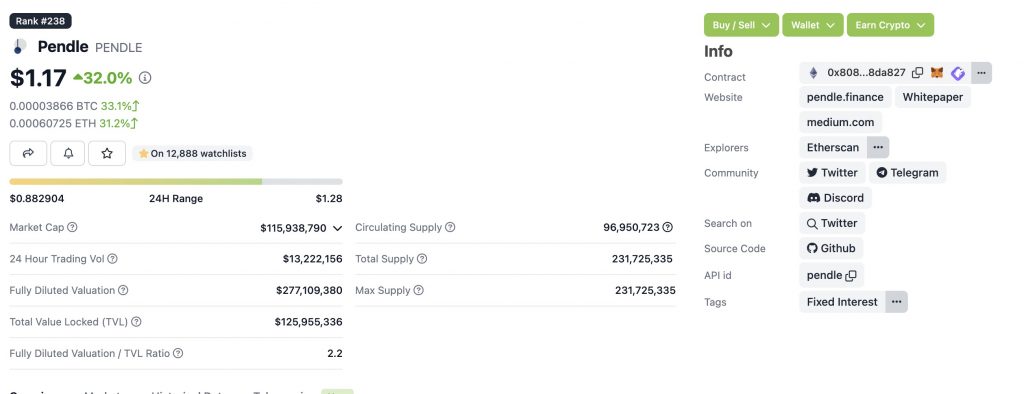Viewport: 1024px width, 394px height.
Task: Click the Circulating Supply help icon
Action: (x=450, y=227)
